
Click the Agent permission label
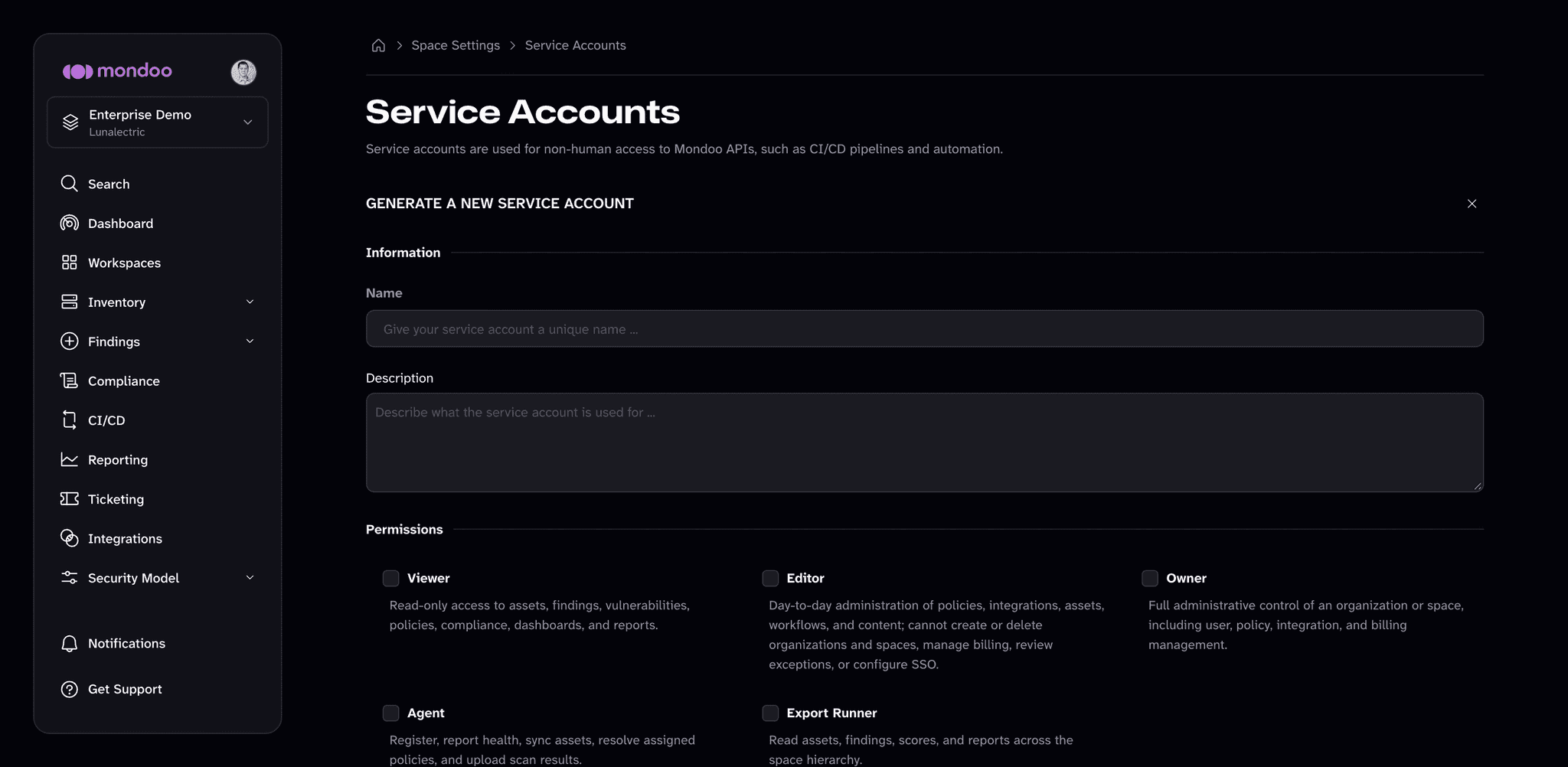pos(426,713)
